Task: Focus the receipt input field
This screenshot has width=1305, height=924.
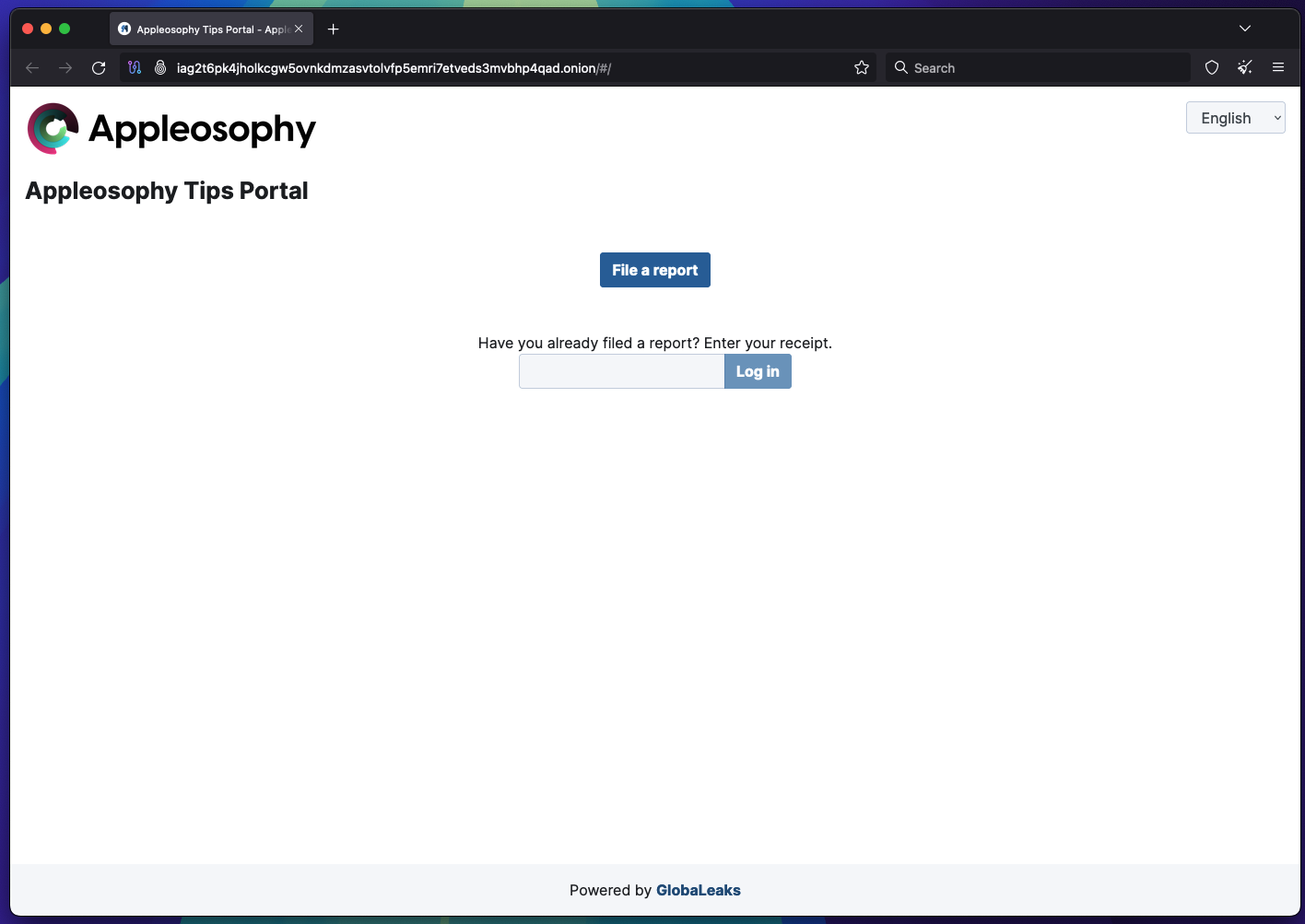Action: click(x=622, y=371)
